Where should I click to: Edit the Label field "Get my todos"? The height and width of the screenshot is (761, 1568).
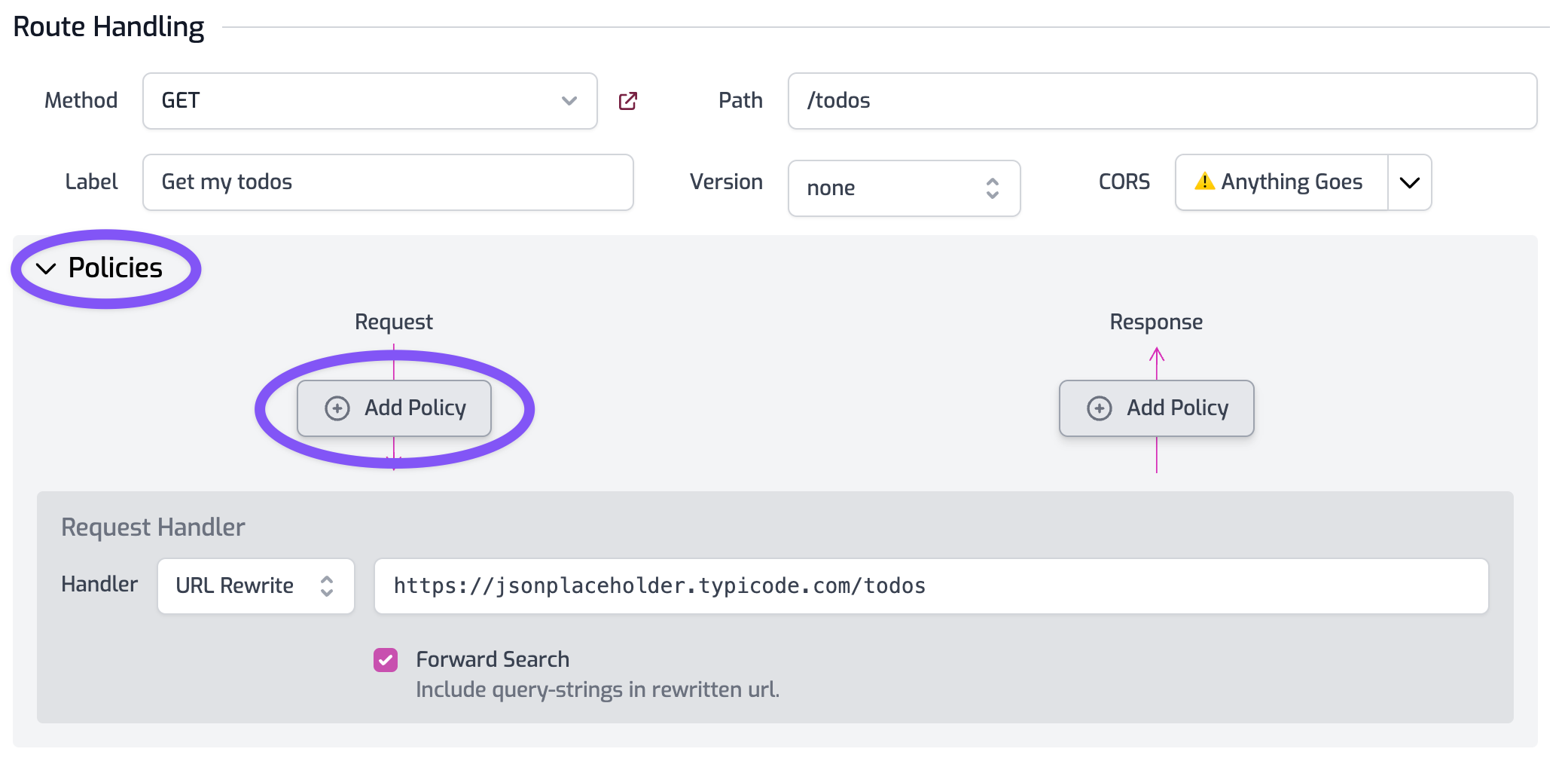[x=387, y=182]
